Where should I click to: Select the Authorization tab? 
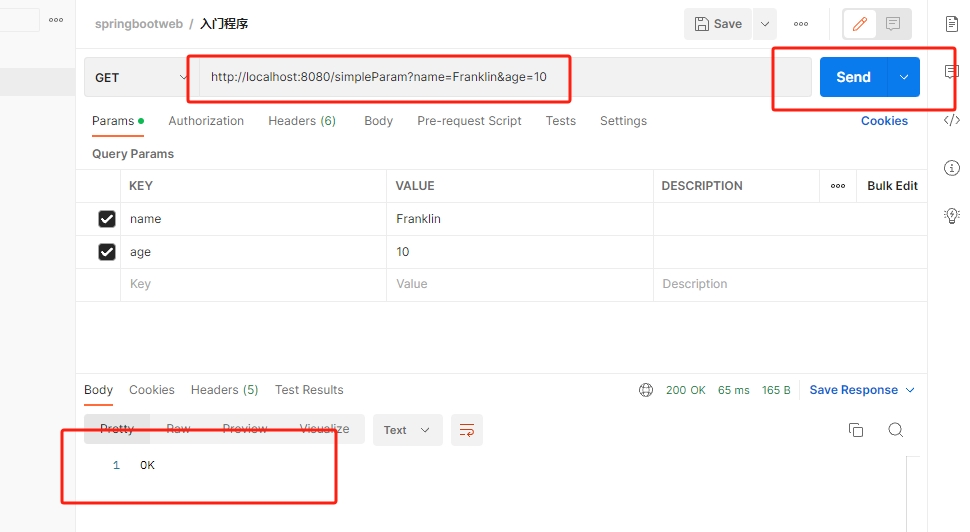click(206, 121)
